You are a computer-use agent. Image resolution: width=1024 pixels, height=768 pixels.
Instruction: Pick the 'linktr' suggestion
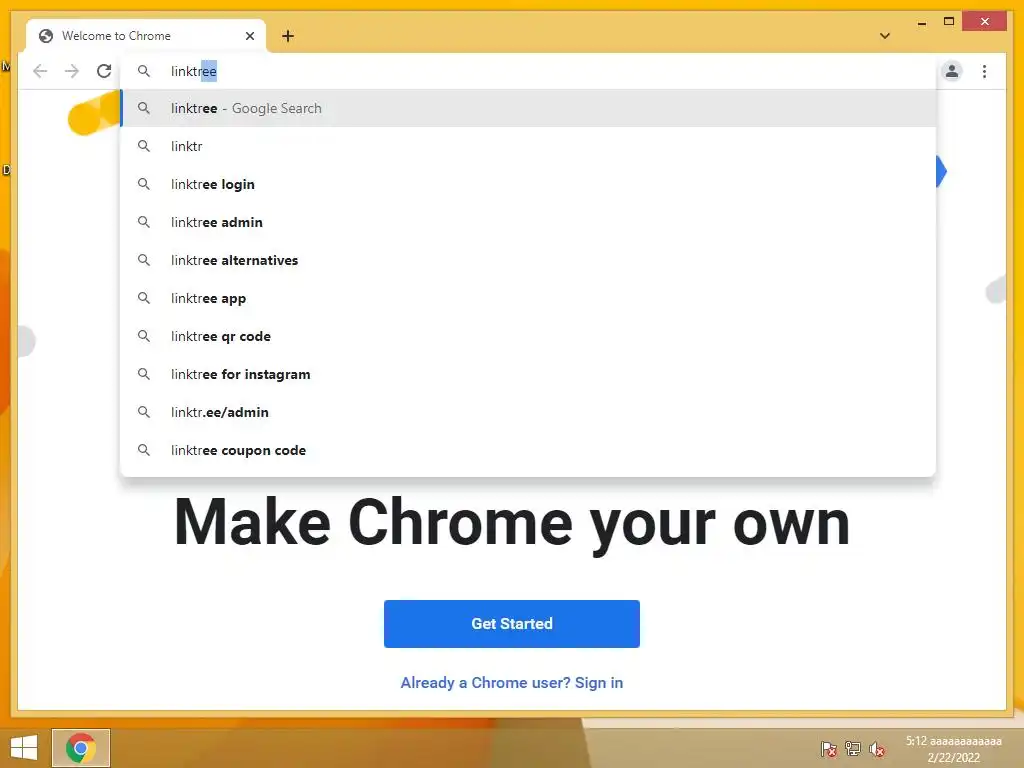[x=528, y=146]
